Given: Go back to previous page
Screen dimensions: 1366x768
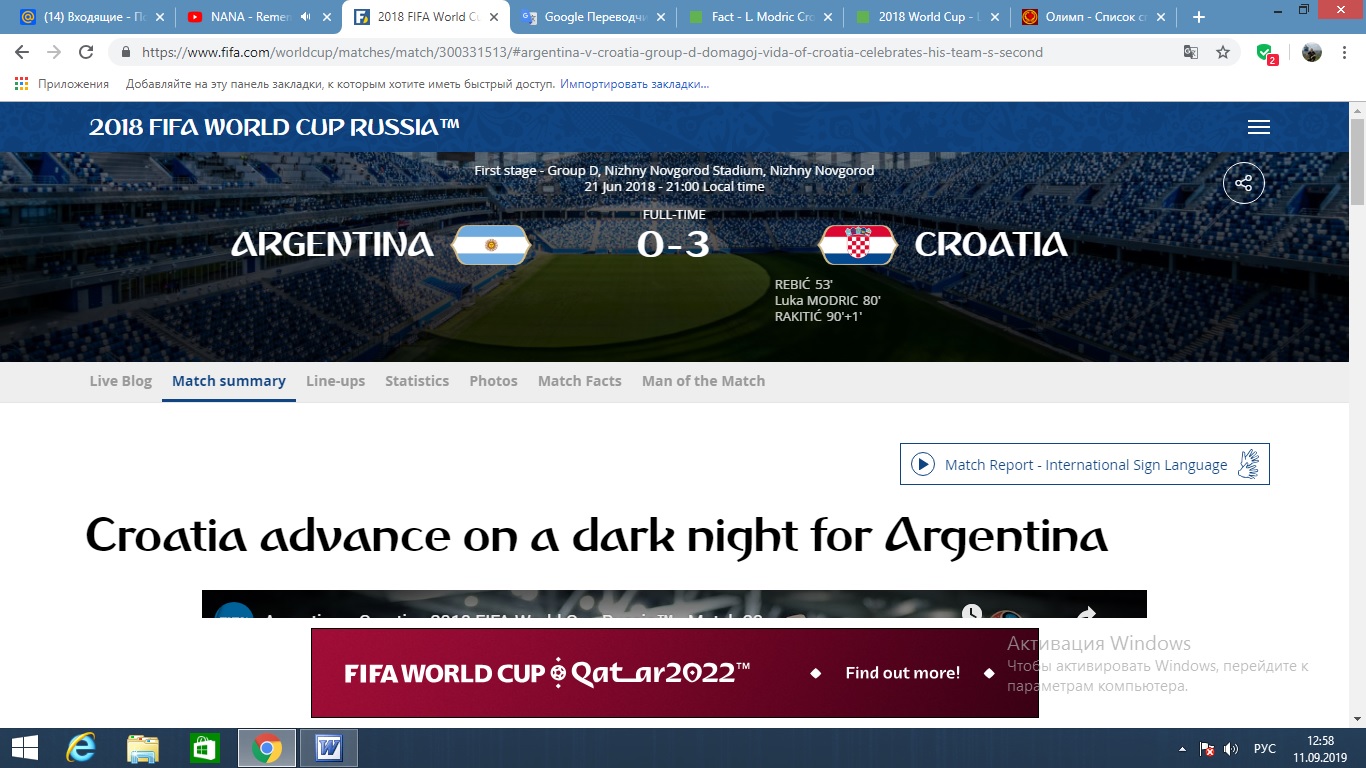Looking at the screenshot, I should click(22, 52).
